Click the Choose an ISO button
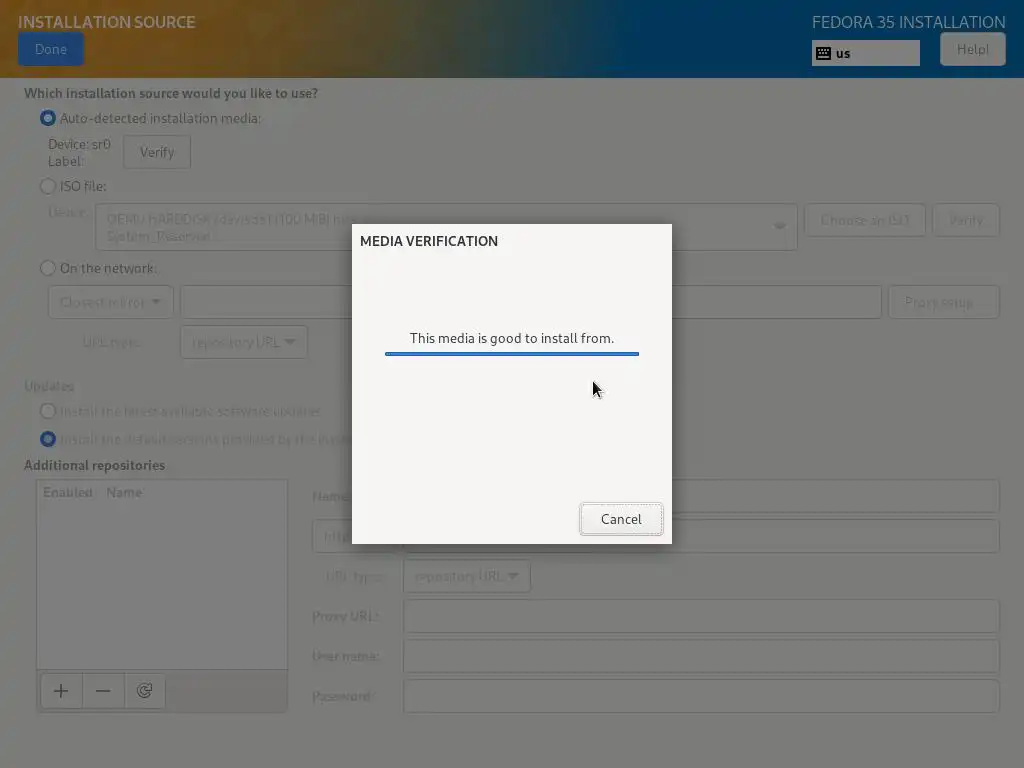The height and width of the screenshot is (768, 1024). coord(865,220)
